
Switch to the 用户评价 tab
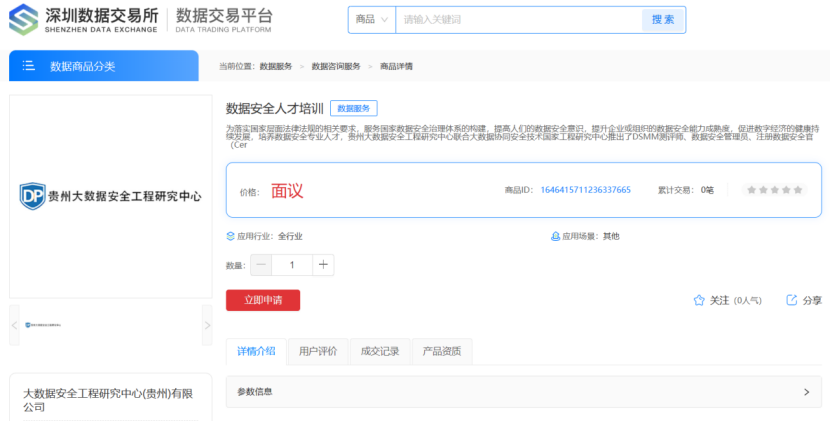pyautogui.click(x=318, y=351)
